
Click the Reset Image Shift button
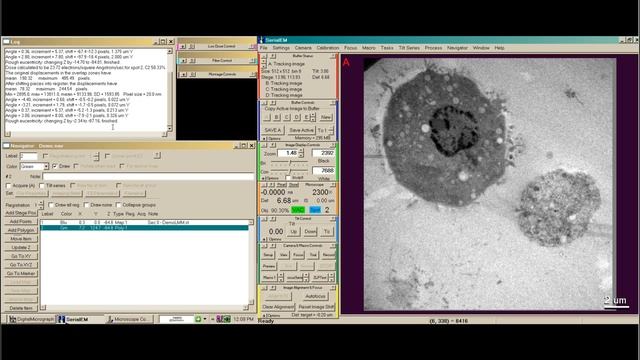pos(316,307)
